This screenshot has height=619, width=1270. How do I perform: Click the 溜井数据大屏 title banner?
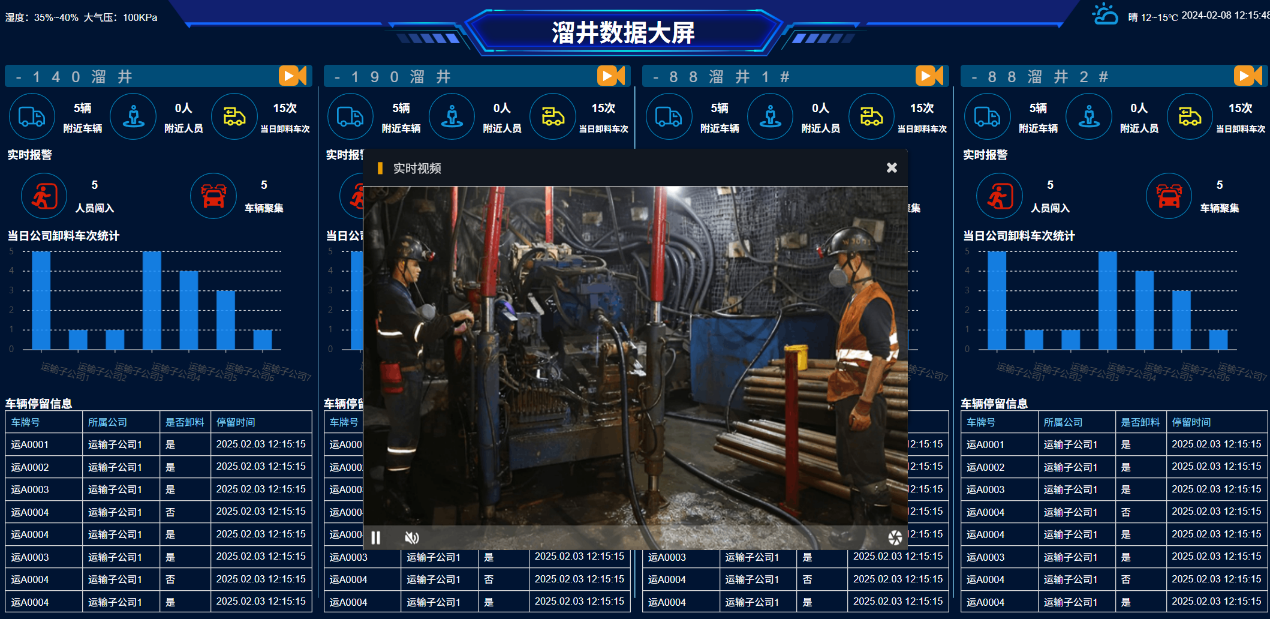623,32
